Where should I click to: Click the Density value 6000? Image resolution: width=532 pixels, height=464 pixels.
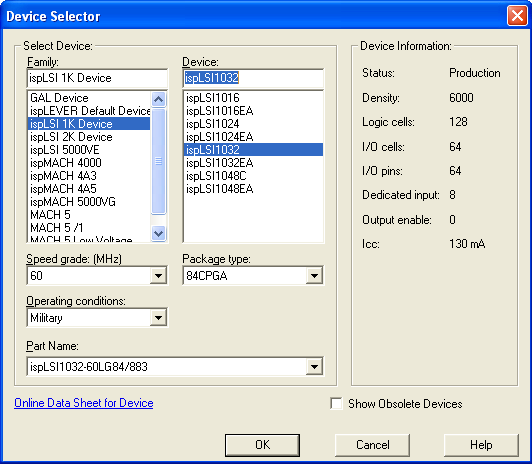coord(461,98)
